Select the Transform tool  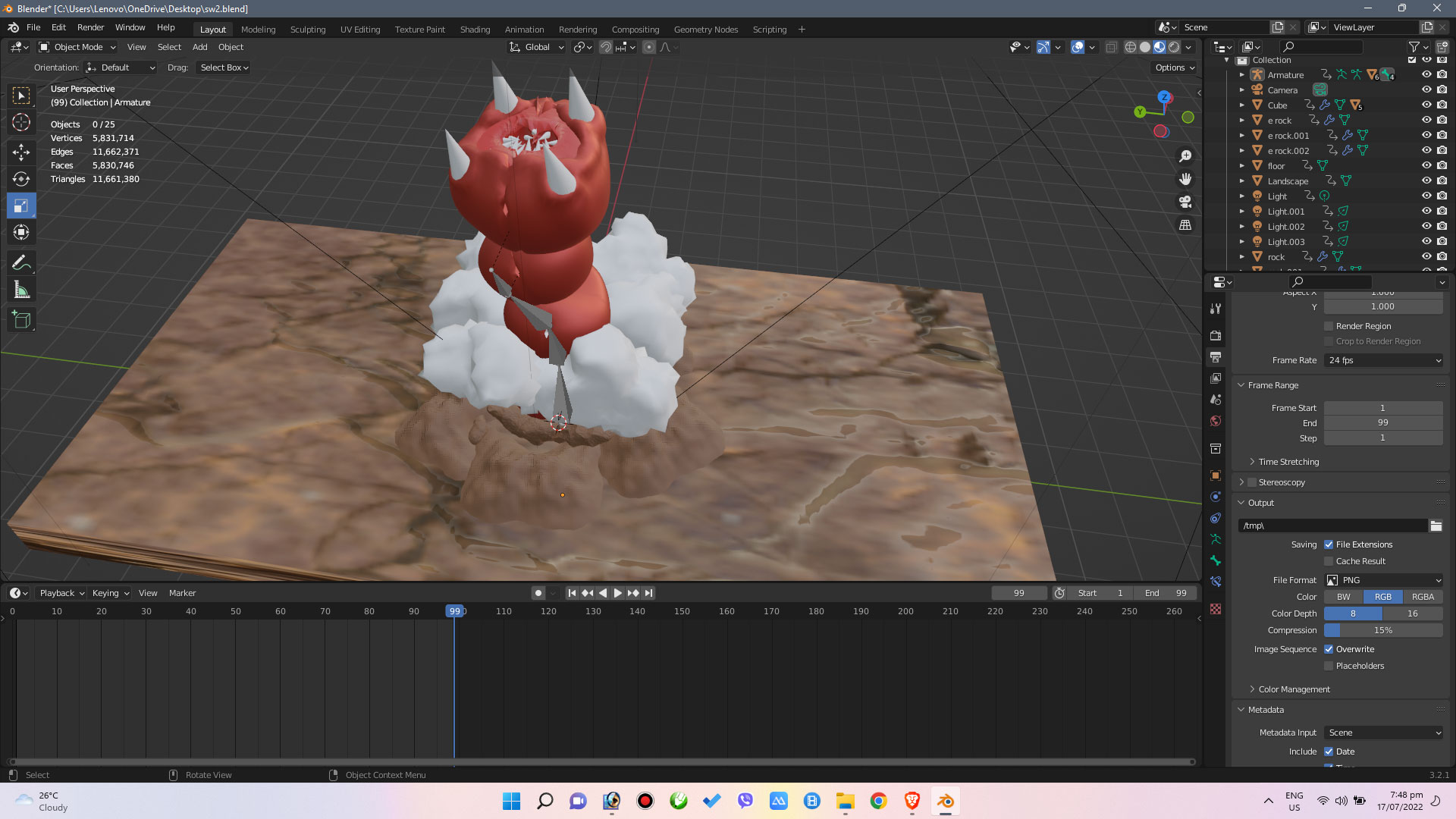pos(21,232)
